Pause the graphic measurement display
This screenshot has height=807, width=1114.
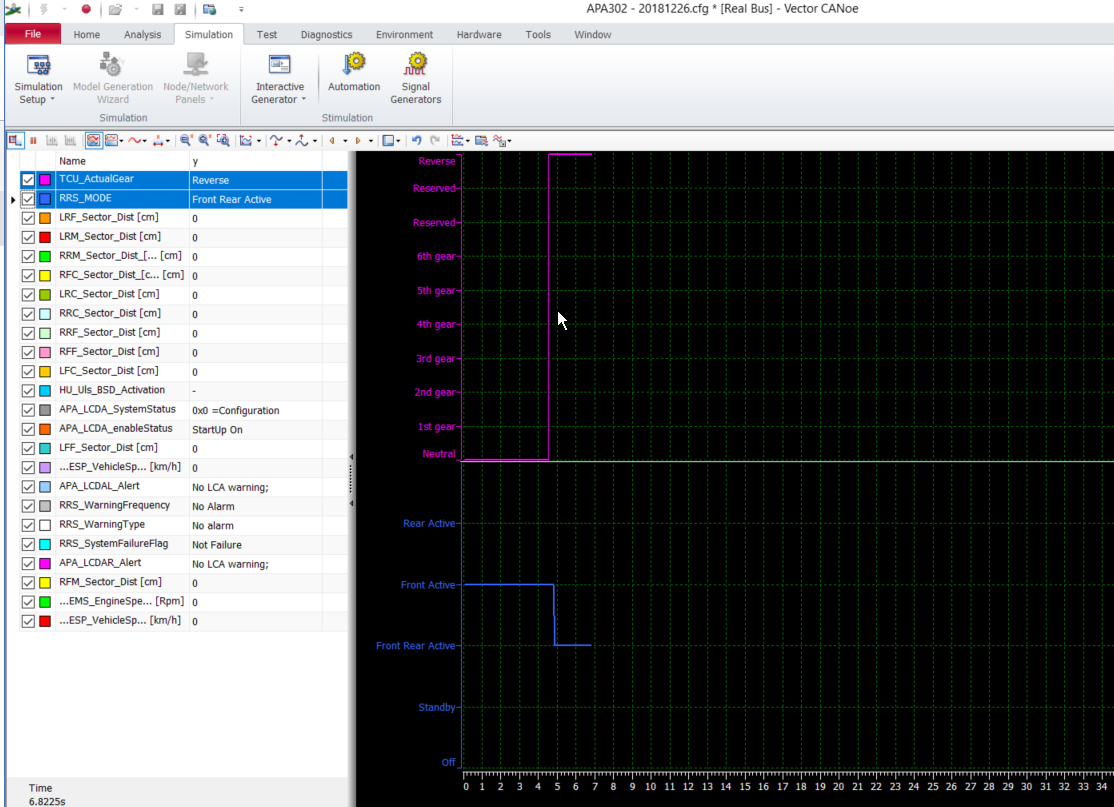[33, 140]
